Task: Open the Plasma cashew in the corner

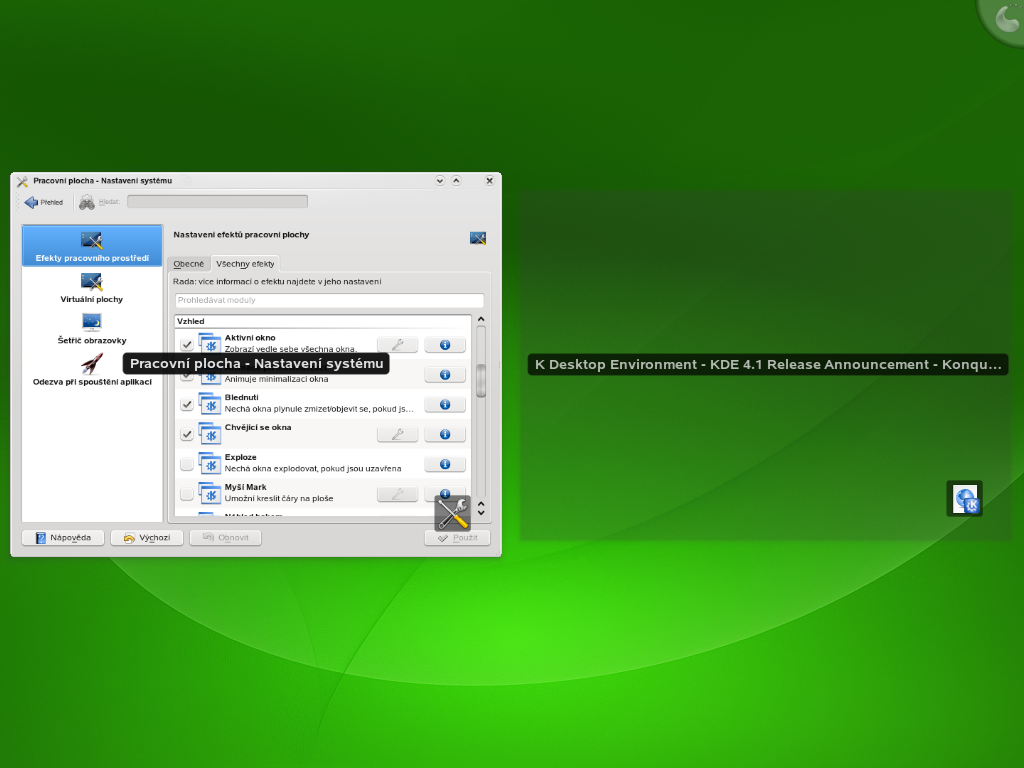Action: 1006,18
